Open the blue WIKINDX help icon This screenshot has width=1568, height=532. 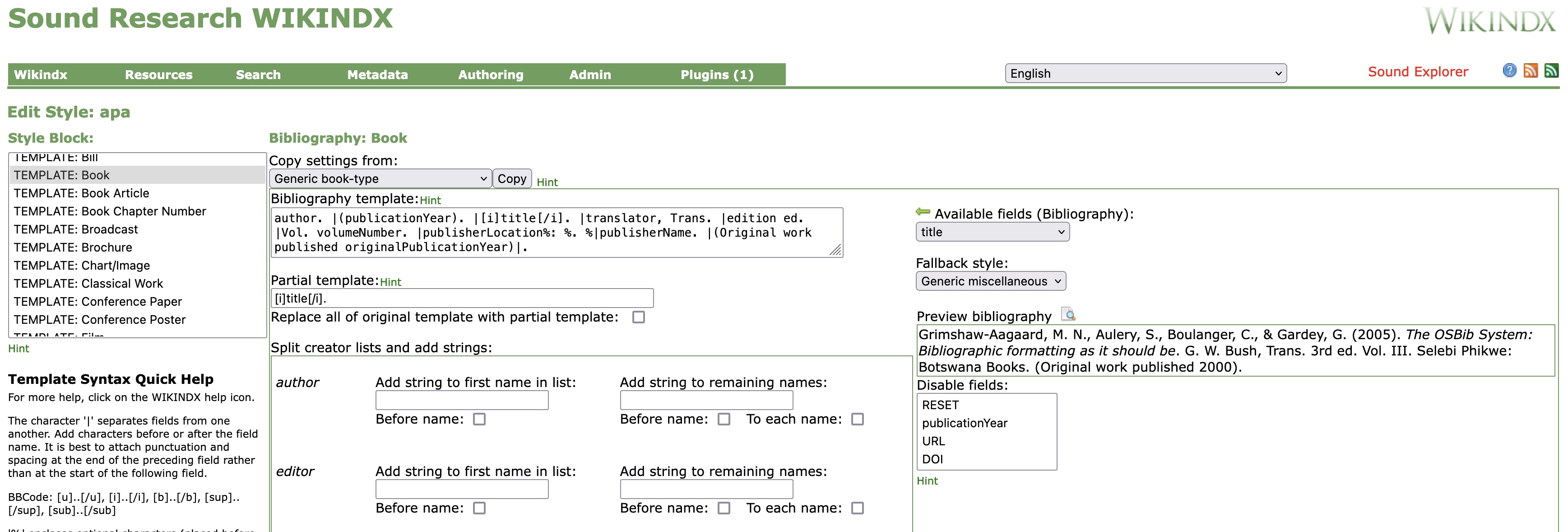[1509, 71]
